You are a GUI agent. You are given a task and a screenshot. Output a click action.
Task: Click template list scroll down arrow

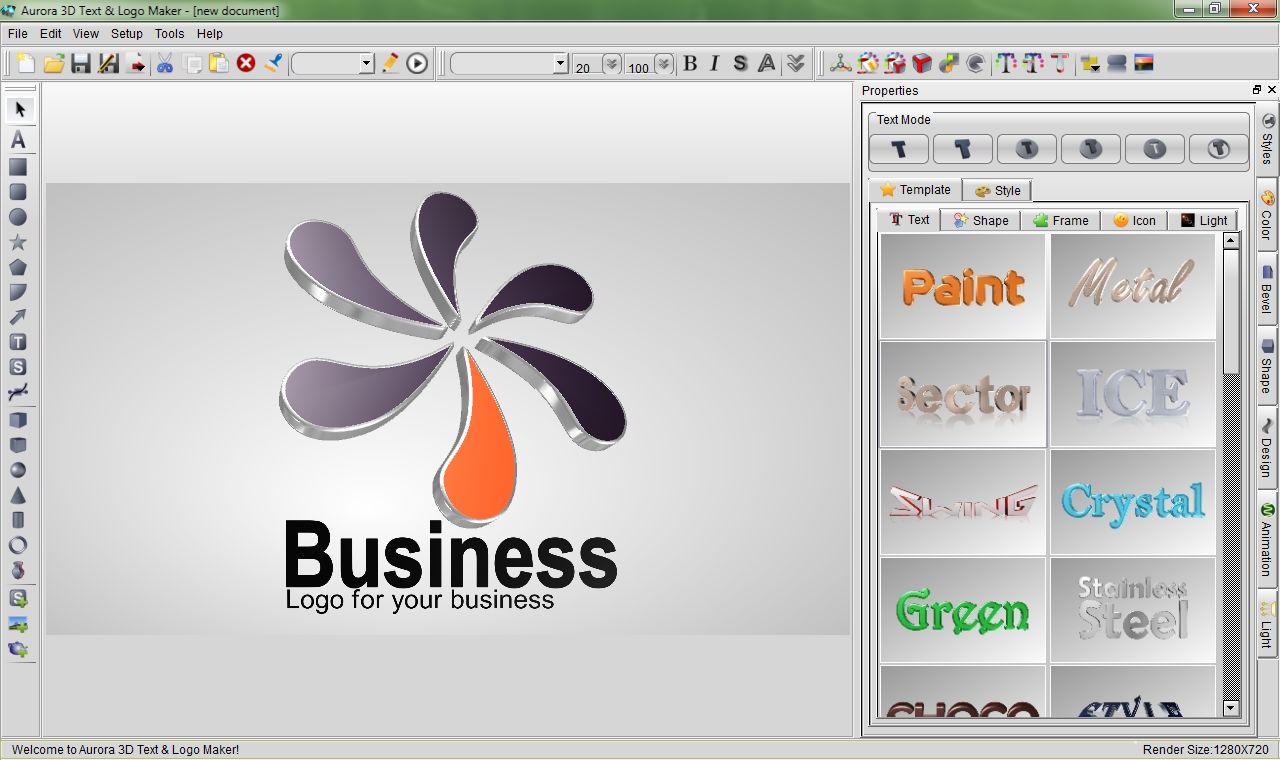[1231, 708]
